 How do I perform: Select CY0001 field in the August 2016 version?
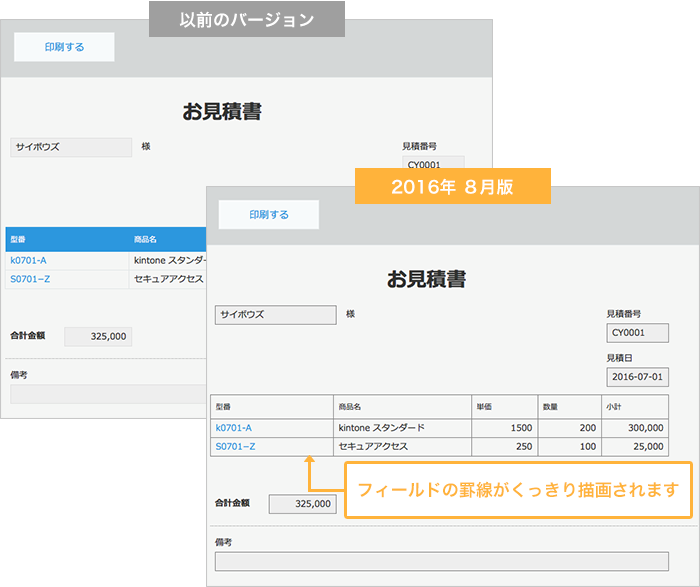point(637,333)
